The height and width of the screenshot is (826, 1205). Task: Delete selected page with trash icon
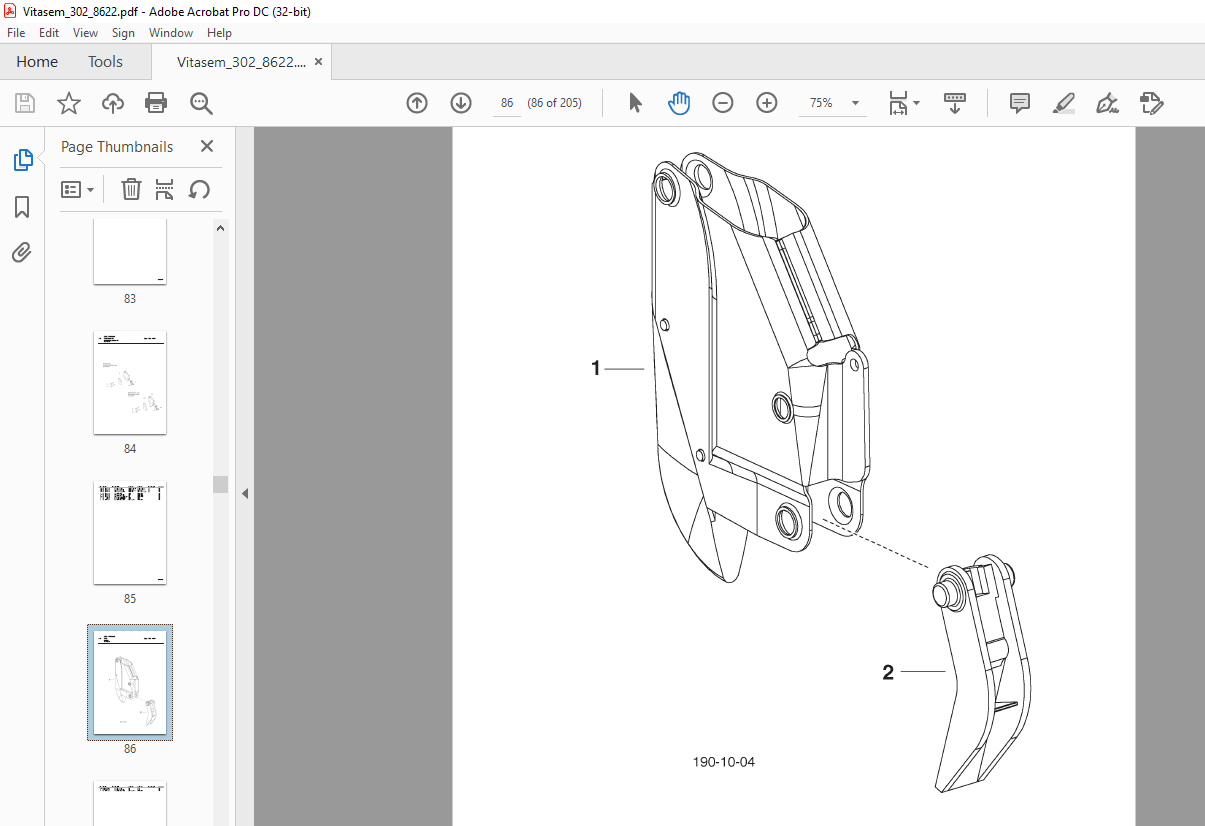131,189
